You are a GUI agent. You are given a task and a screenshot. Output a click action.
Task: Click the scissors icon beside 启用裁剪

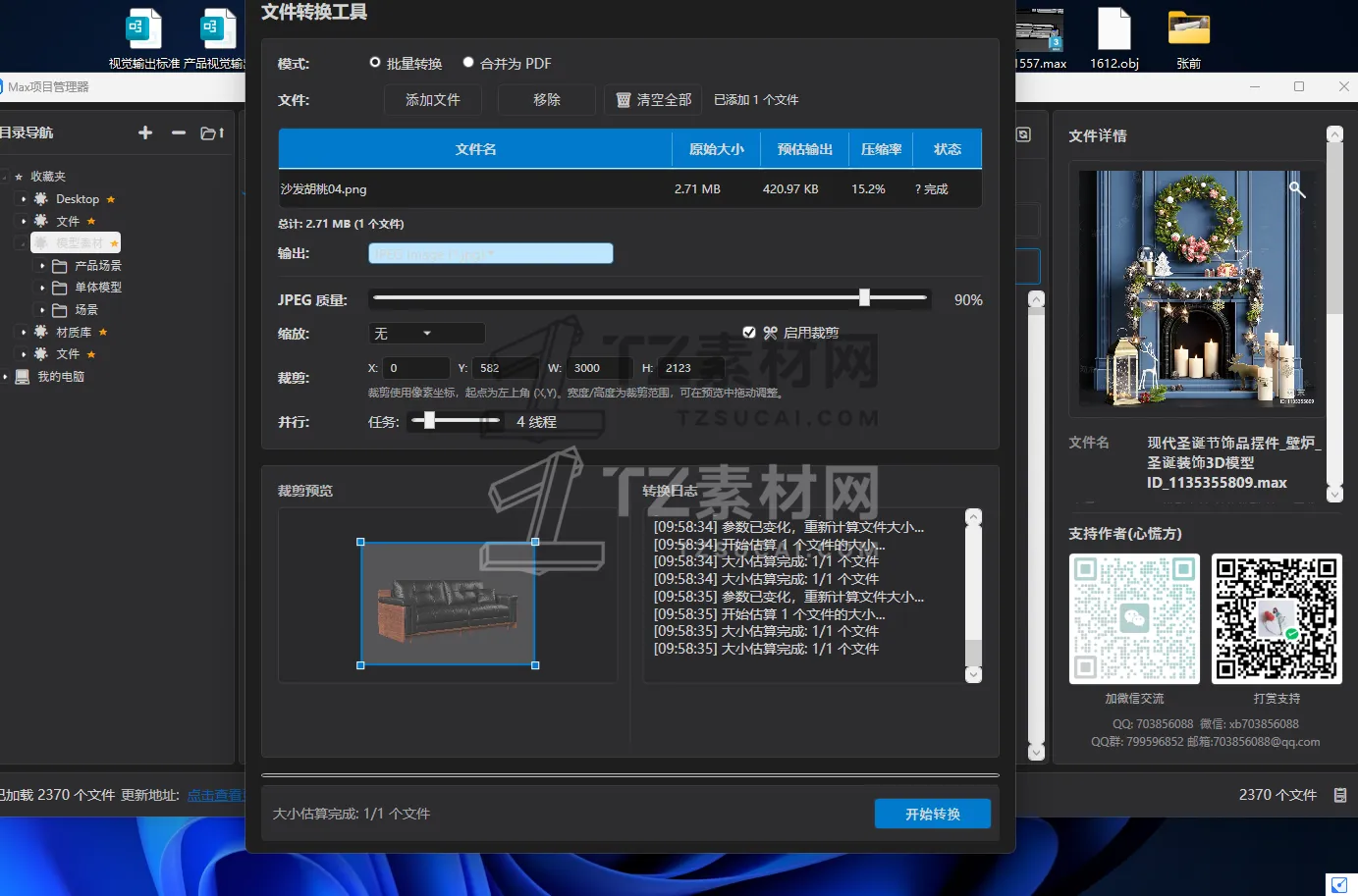772,332
